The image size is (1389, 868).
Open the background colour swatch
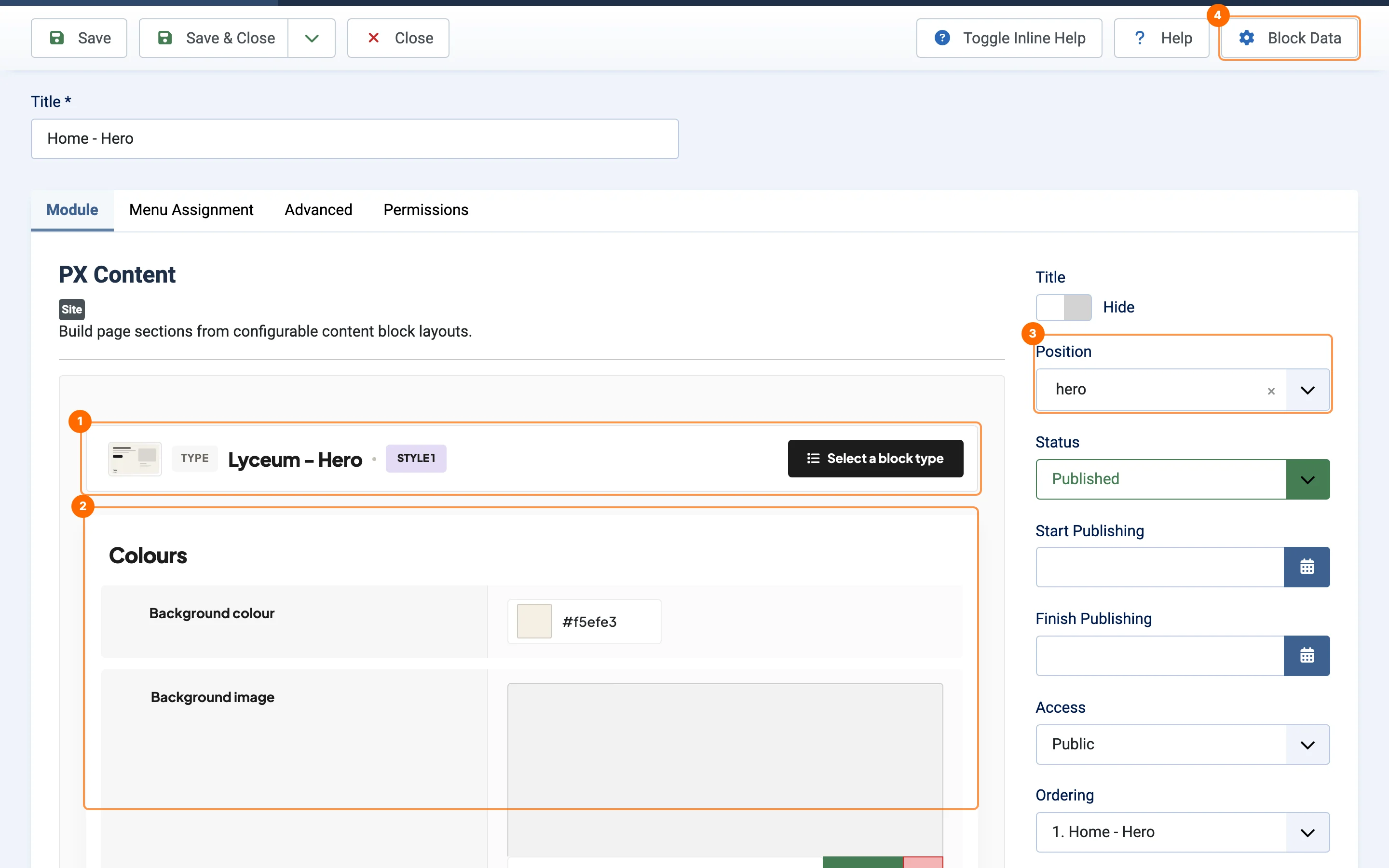(534, 621)
